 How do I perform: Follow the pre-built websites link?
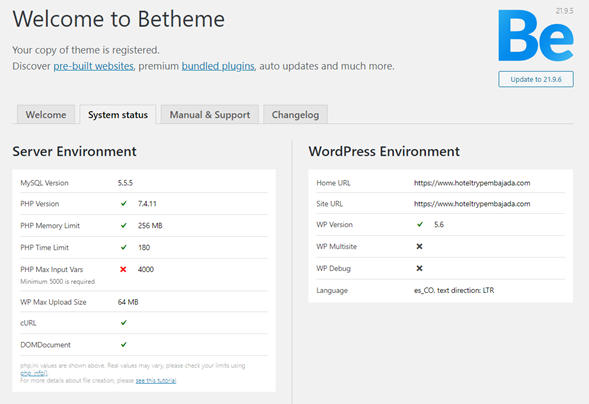(93, 66)
